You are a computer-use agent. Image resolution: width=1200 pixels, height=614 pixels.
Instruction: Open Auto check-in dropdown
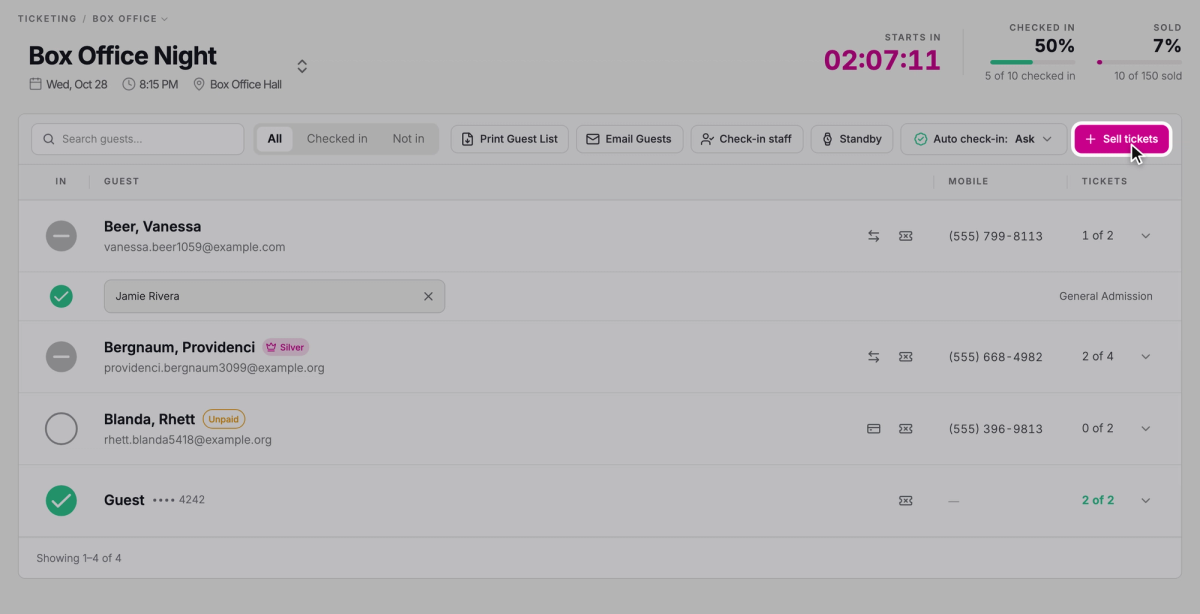pos(983,139)
